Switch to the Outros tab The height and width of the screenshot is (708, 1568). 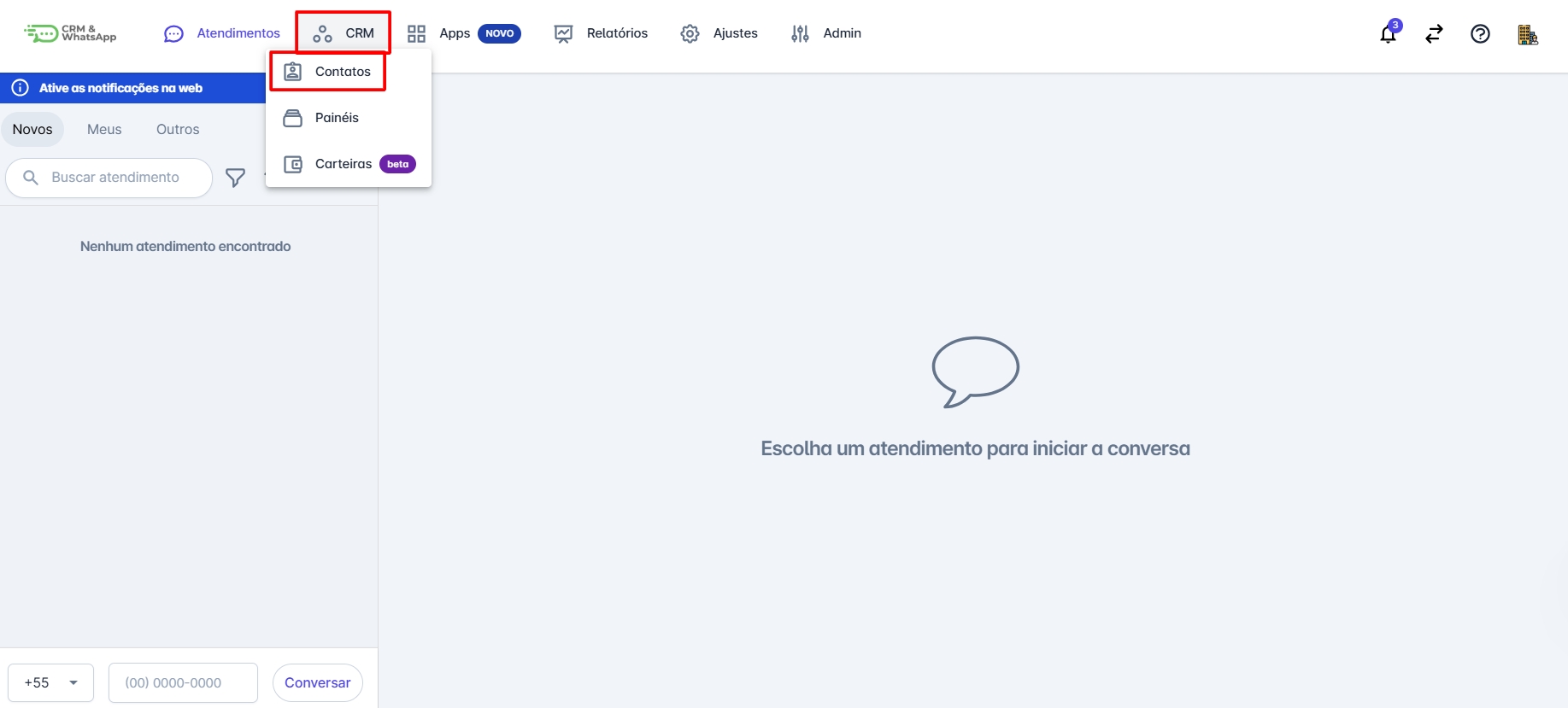[178, 130]
